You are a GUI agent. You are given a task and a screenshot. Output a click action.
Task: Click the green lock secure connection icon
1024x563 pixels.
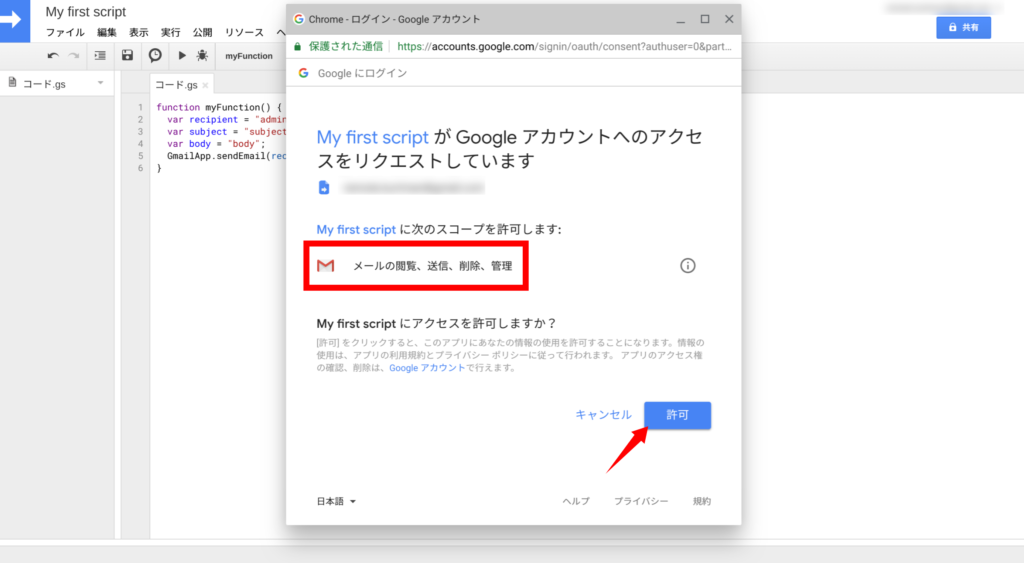click(x=298, y=45)
